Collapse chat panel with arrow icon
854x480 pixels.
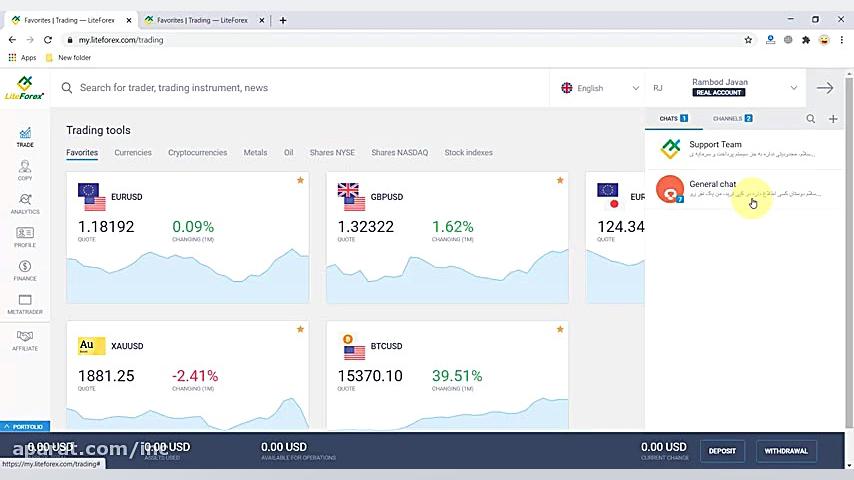pos(825,88)
